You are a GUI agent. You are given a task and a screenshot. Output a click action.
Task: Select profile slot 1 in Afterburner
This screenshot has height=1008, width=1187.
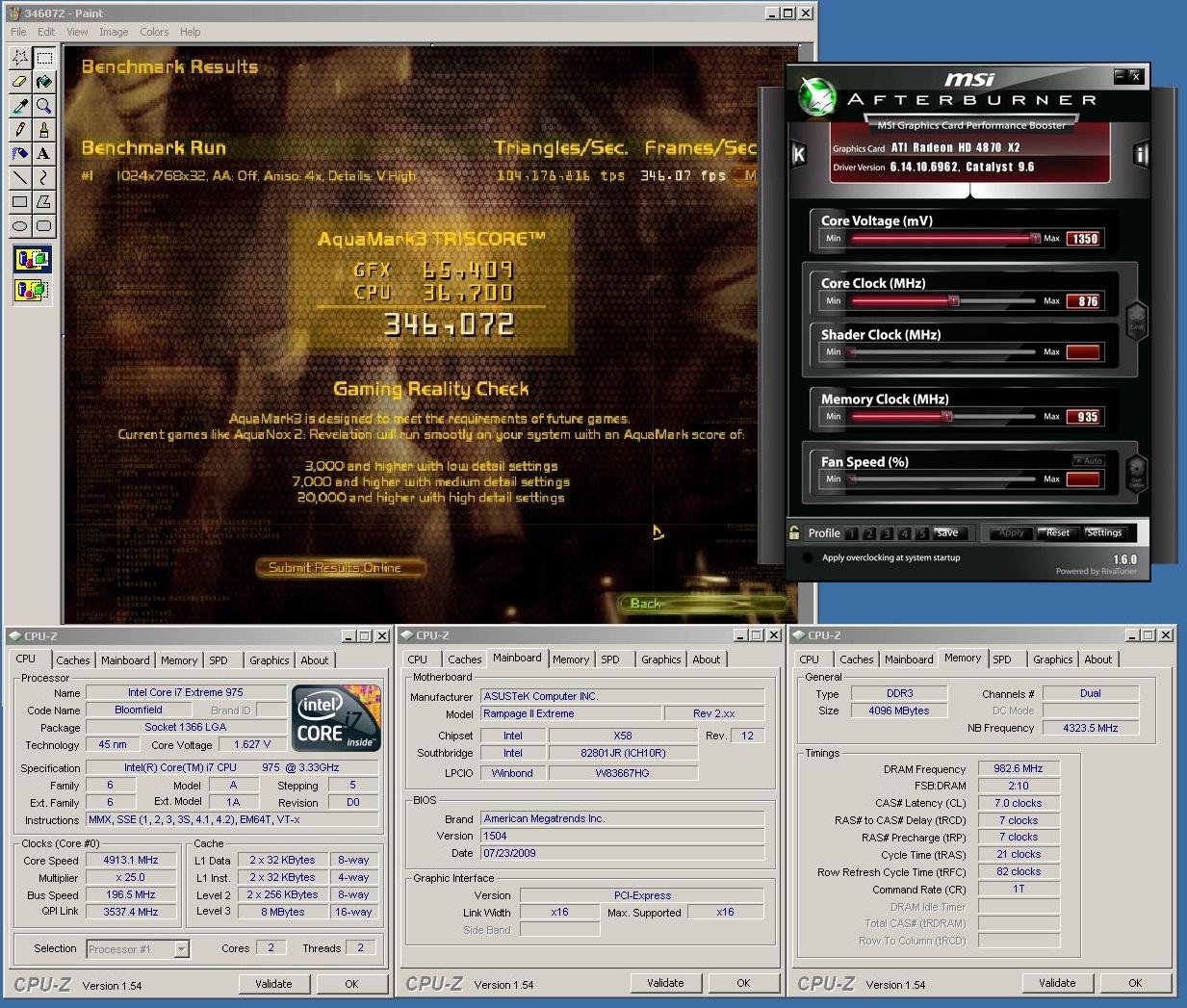pyautogui.click(x=852, y=533)
